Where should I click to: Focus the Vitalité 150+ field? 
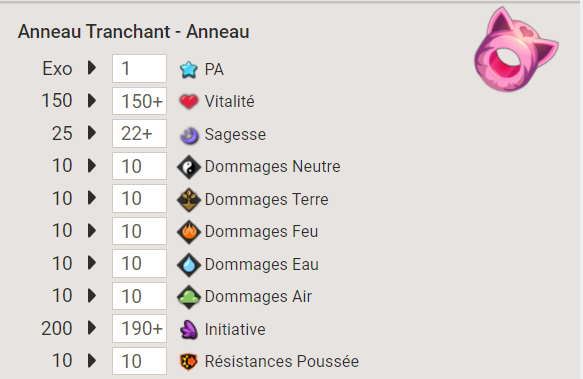tap(139, 101)
